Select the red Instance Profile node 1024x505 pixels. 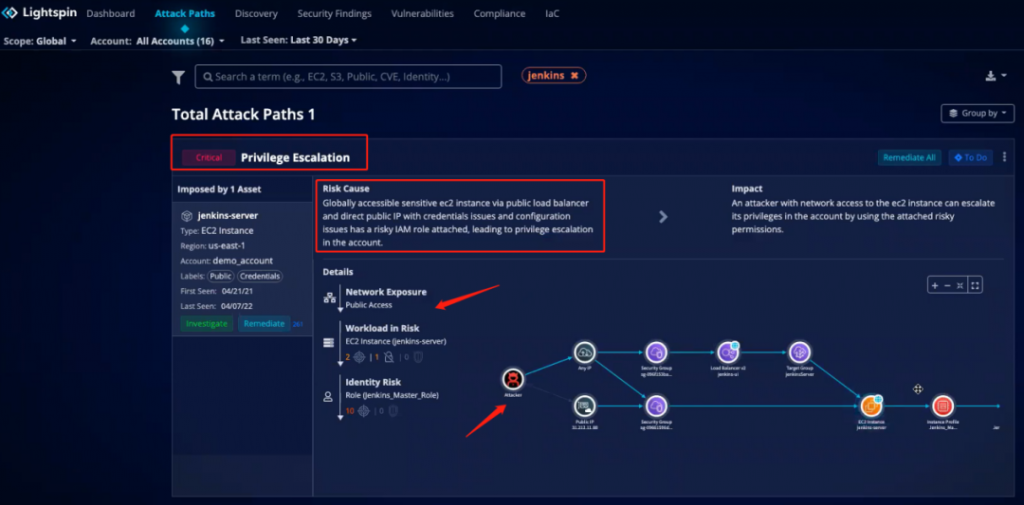click(x=942, y=406)
